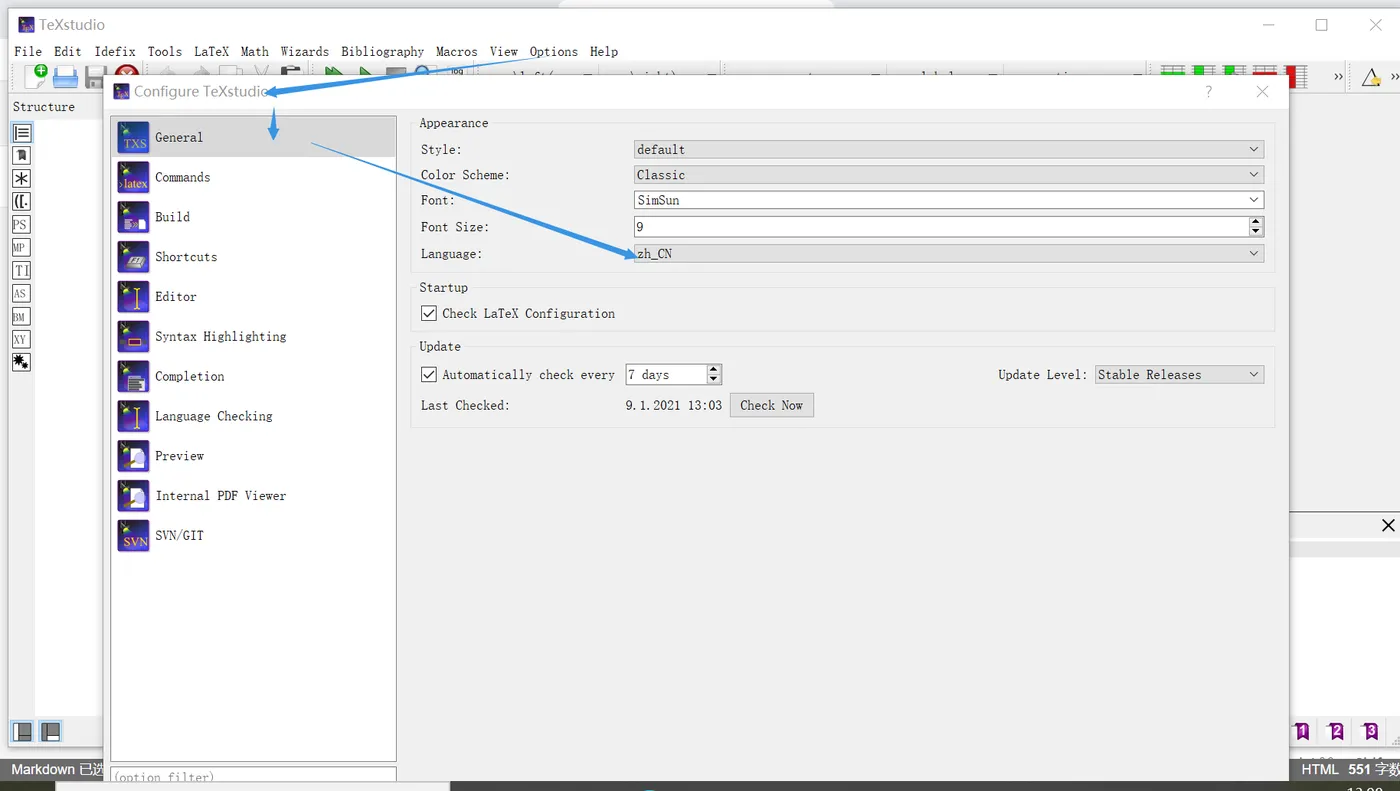Create a new document with the New icon
Screen dimensions: 1400x791
click(x=36, y=76)
